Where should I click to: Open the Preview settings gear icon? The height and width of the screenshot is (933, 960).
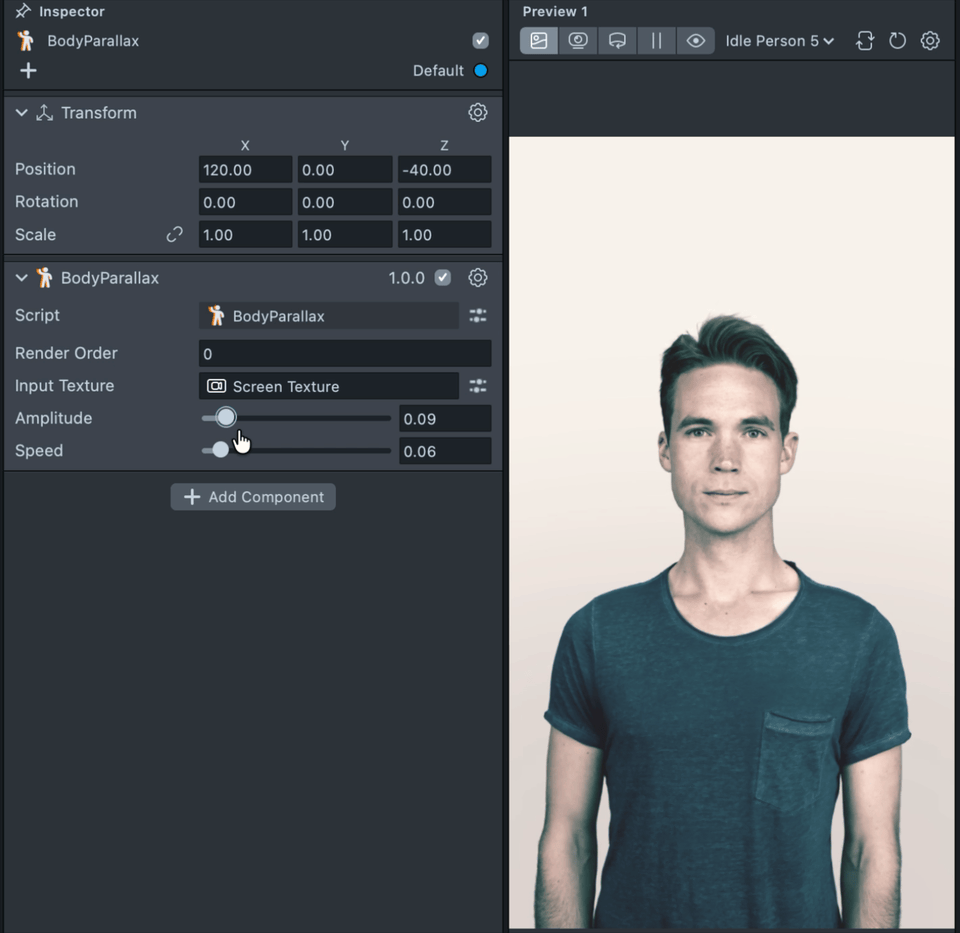click(930, 41)
